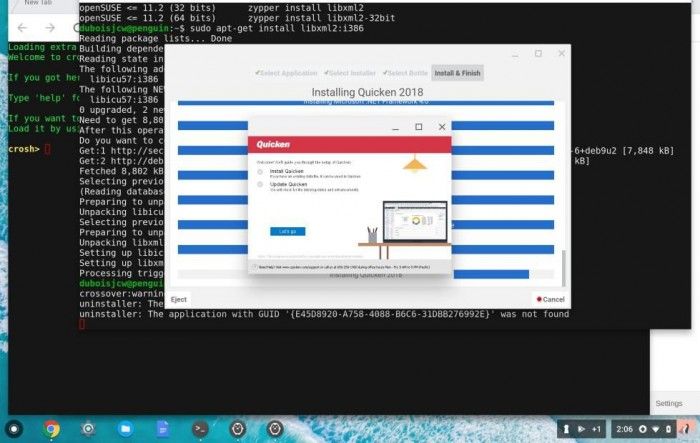
Task: Select the Install Quicken radio option
Action: coord(261,172)
